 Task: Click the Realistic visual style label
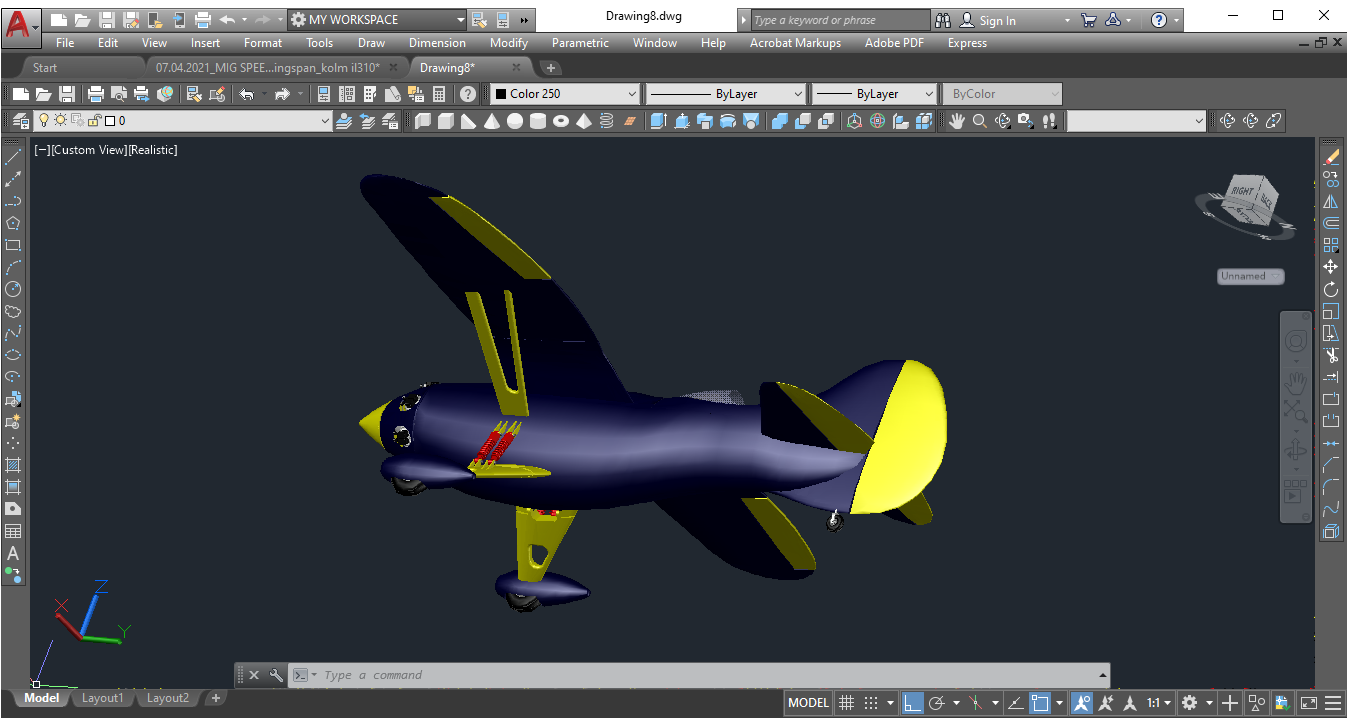(x=152, y=150)
